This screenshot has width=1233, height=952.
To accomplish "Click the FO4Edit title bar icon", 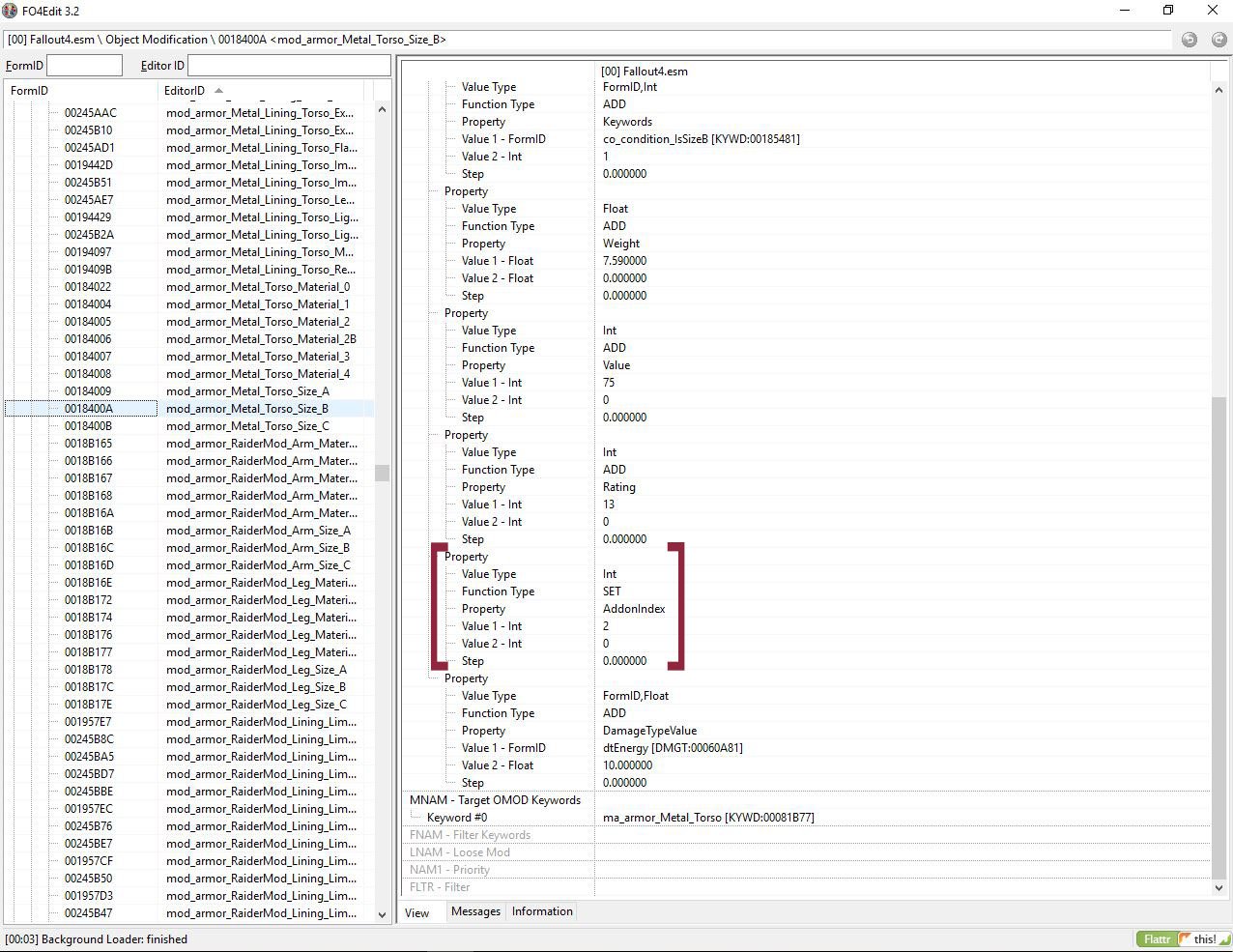I will coord(11,11).
